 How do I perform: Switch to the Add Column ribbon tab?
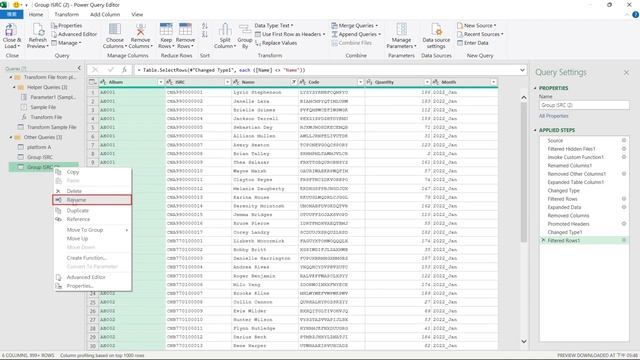click(x=105, y=14)
